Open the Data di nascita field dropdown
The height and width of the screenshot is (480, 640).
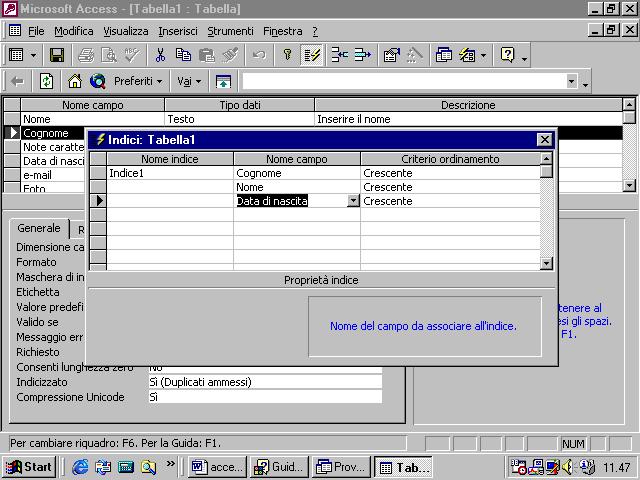pos(353,201)
